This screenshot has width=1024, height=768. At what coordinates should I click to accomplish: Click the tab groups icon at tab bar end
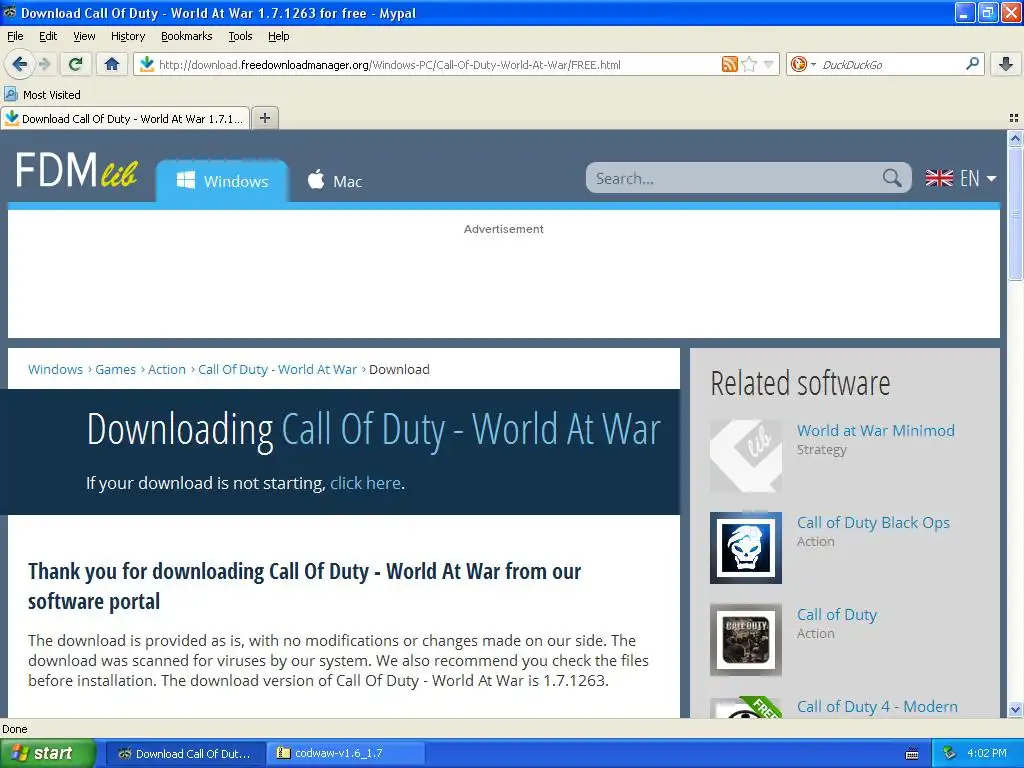1014,118
